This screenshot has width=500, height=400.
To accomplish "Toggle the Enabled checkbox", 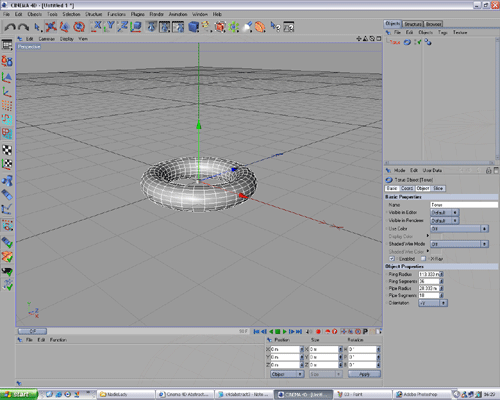I will pos(392,259).
